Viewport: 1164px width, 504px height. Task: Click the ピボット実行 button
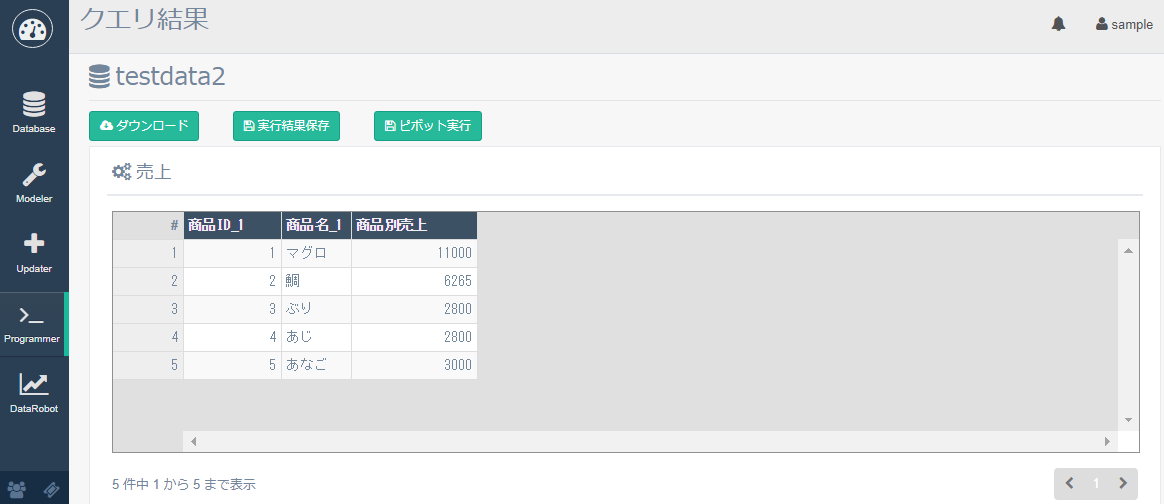(427, 126)
